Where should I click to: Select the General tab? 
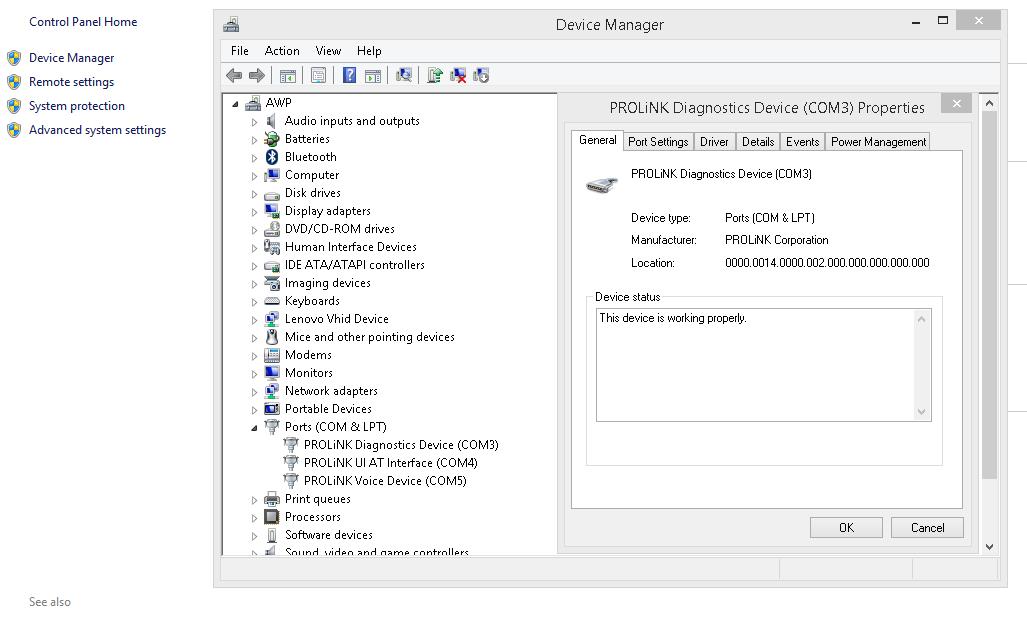tap(597, 140)
